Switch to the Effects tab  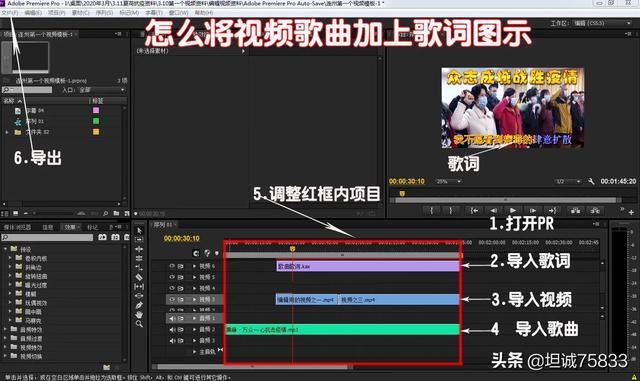coord(70,227)
